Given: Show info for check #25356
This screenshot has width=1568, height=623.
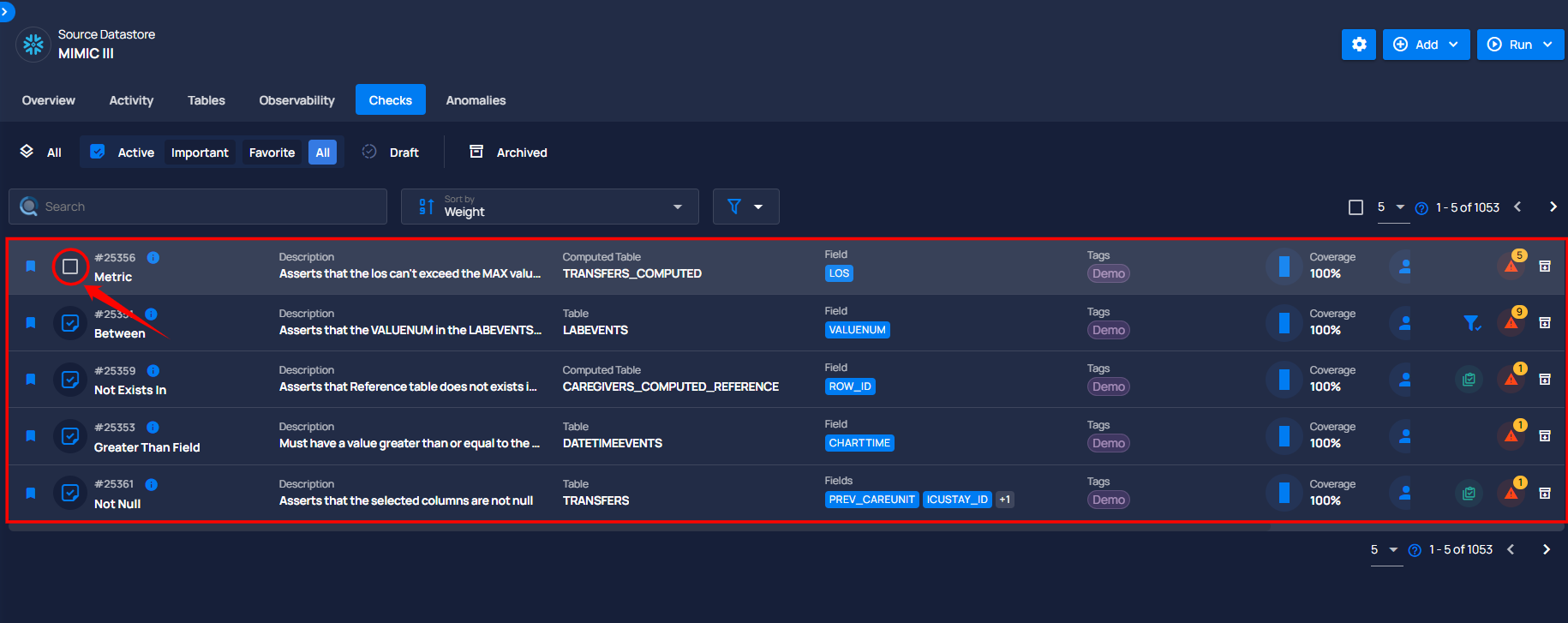Looking at the screenshot, I should click(153, 257).
